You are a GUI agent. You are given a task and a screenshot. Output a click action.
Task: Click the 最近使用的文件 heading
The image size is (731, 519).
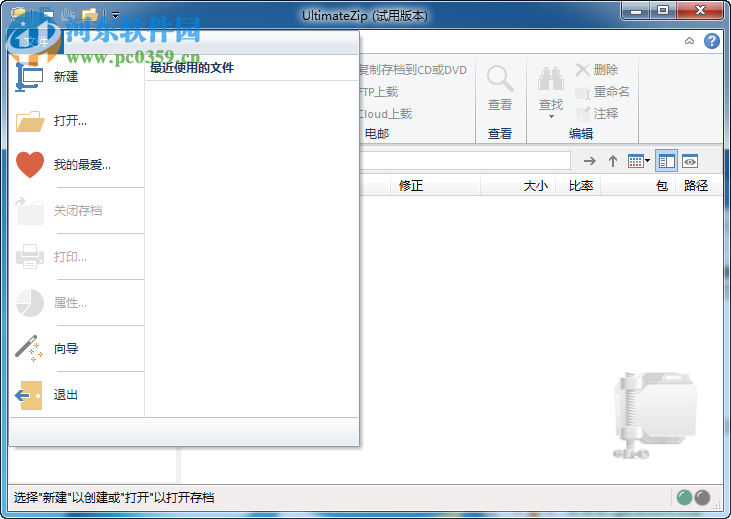click(x=192, y=68)
